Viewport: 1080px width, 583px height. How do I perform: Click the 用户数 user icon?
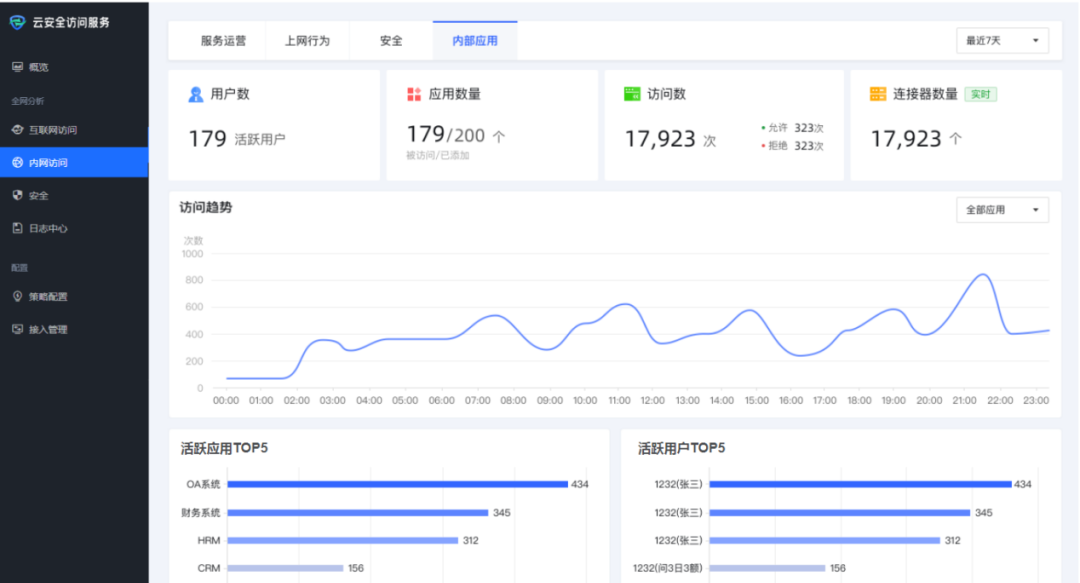tap(196, 94)
